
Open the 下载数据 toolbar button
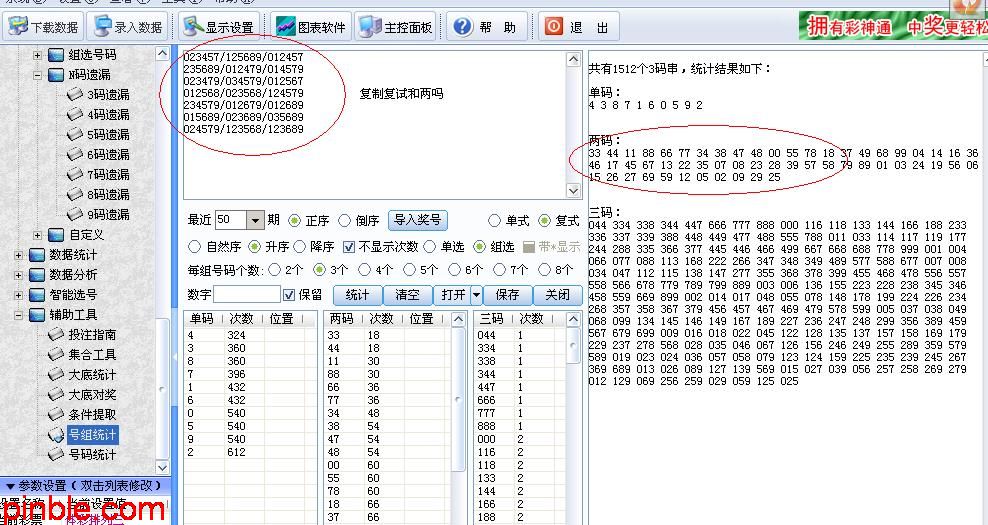click(x=43, y=26)
